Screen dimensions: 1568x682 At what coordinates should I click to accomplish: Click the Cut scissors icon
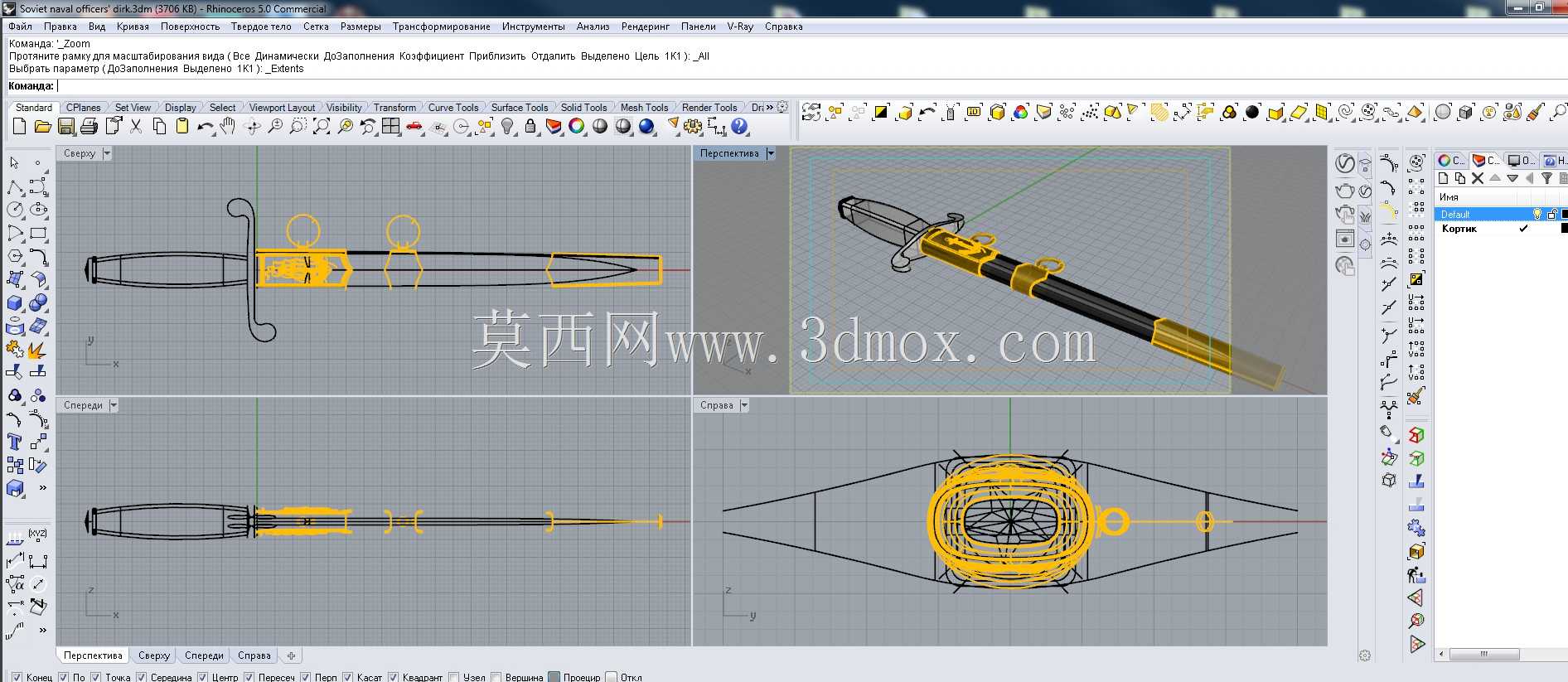[x=136, y=126]
